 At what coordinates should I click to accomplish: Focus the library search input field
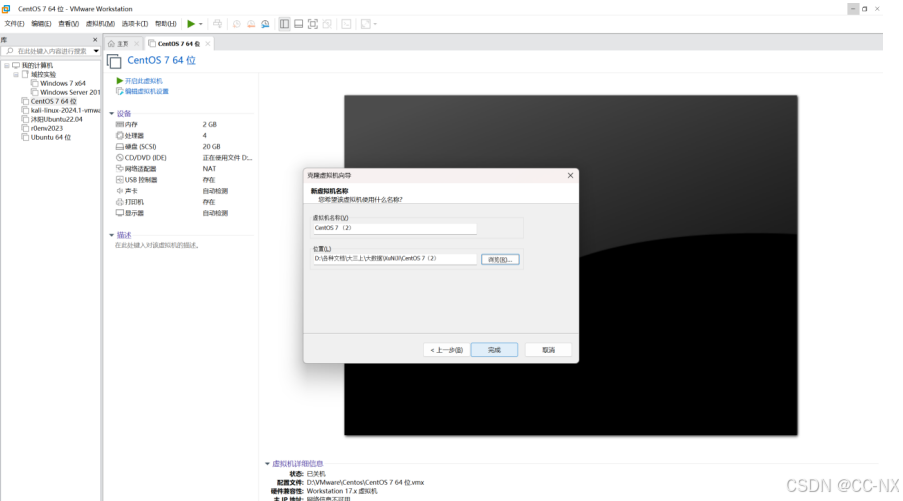pyautogui.click(x=47, y=51)
